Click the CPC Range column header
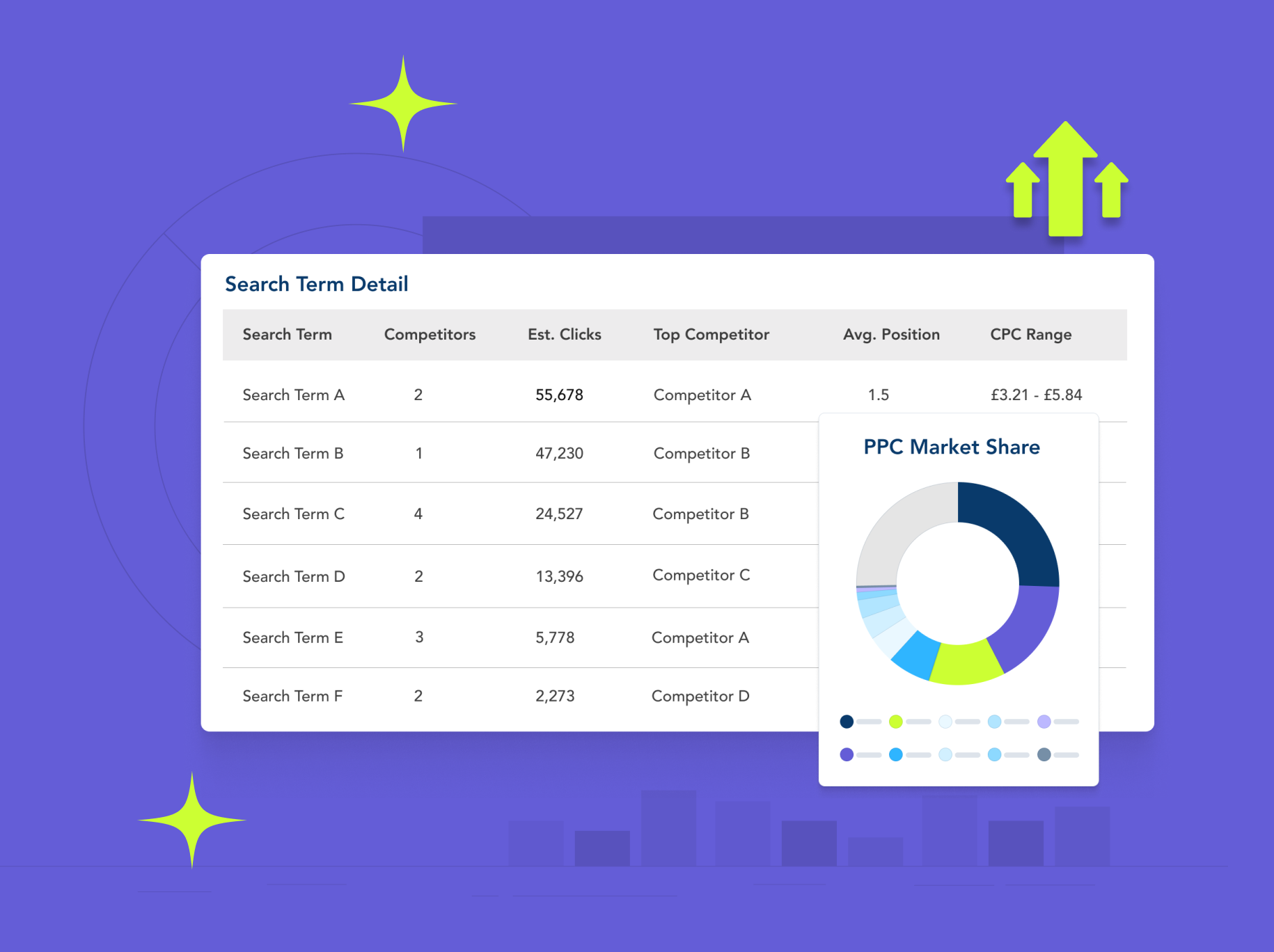 point(1030,335)
